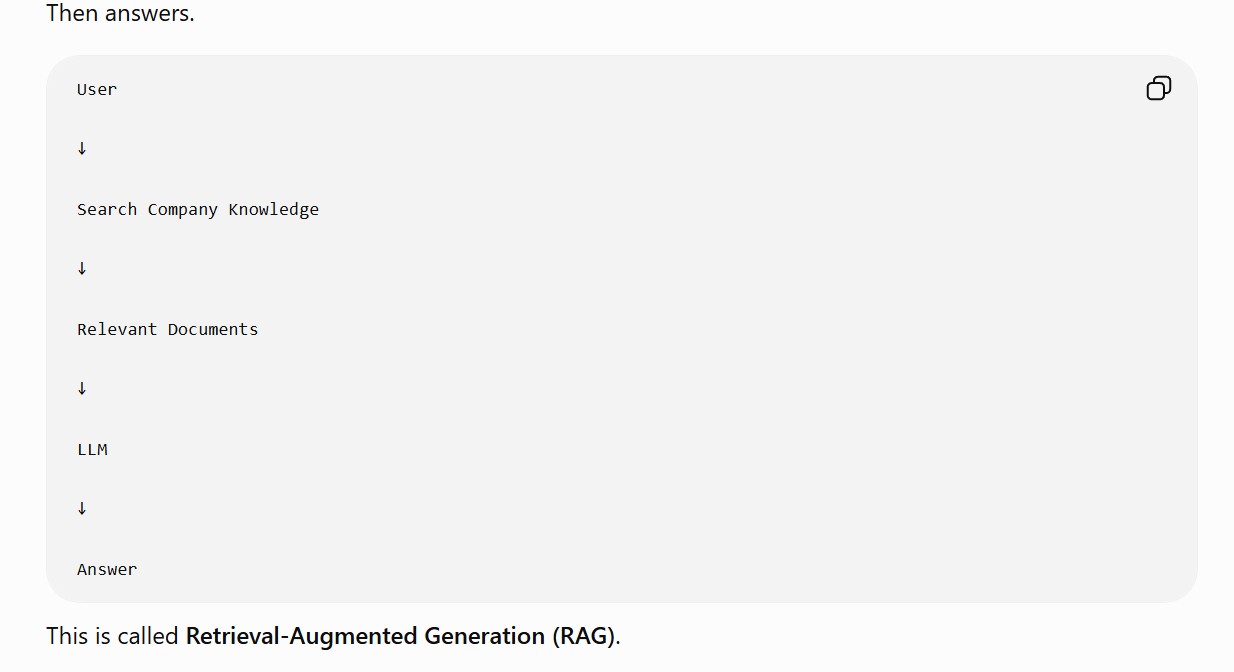This screenshot has height=672, width=1234.
Task: Click the word Company in the flow
Action: tap(183, 209)
